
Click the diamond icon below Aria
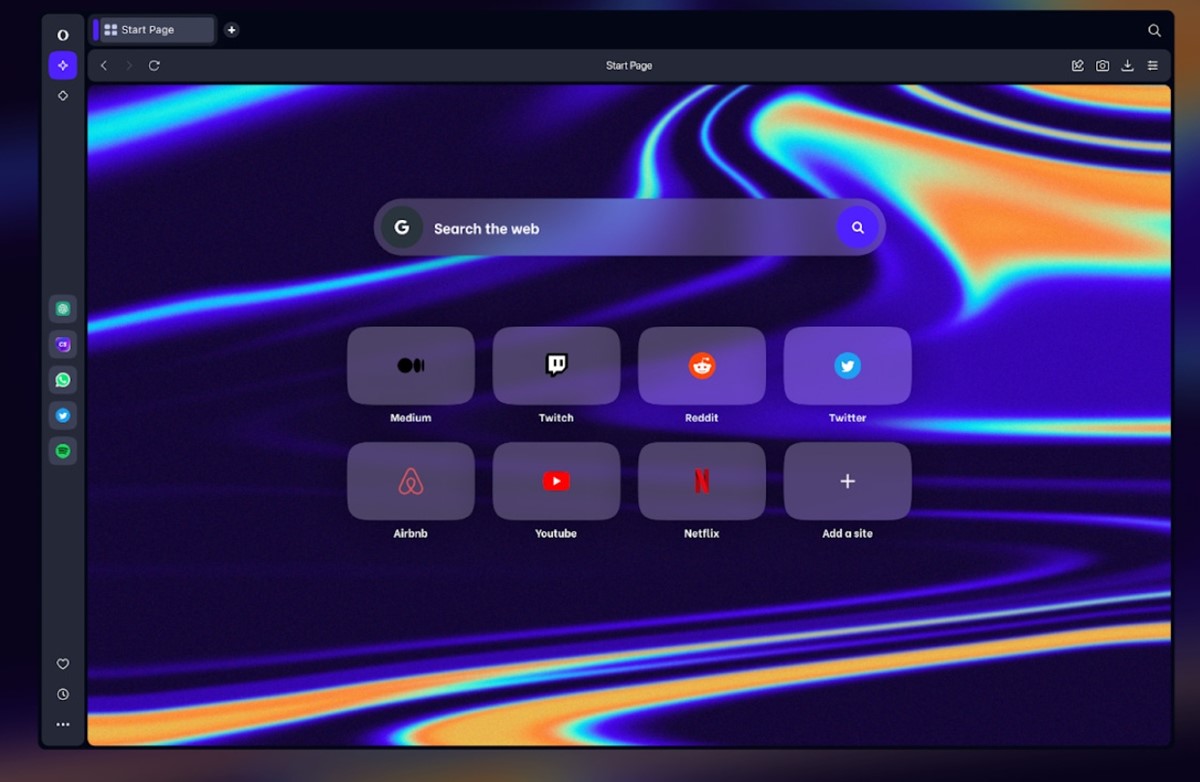63,96
